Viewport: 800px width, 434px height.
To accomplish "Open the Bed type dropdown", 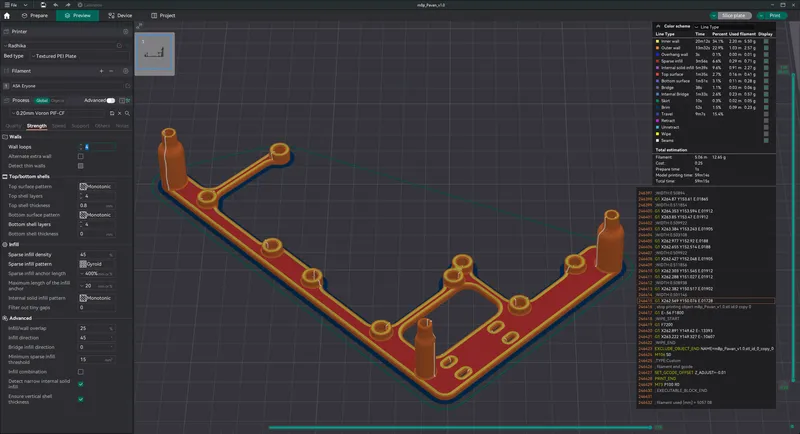I will point(80,56).
